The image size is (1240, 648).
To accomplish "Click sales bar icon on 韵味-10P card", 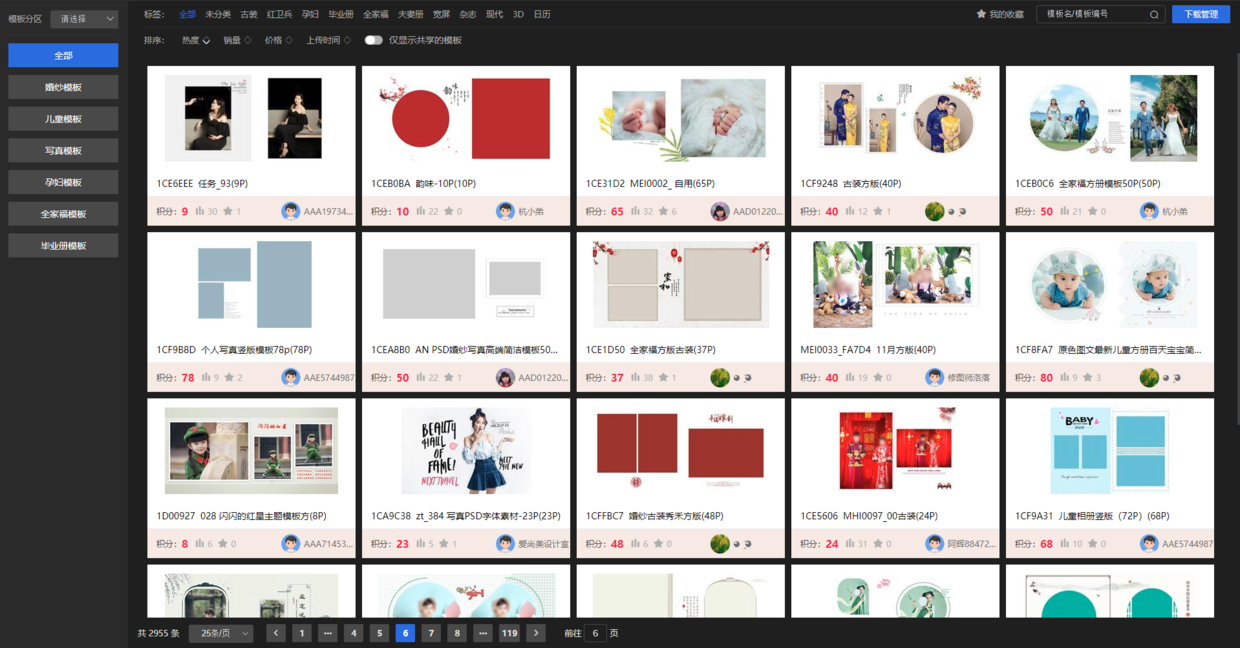I will point(420,212).
